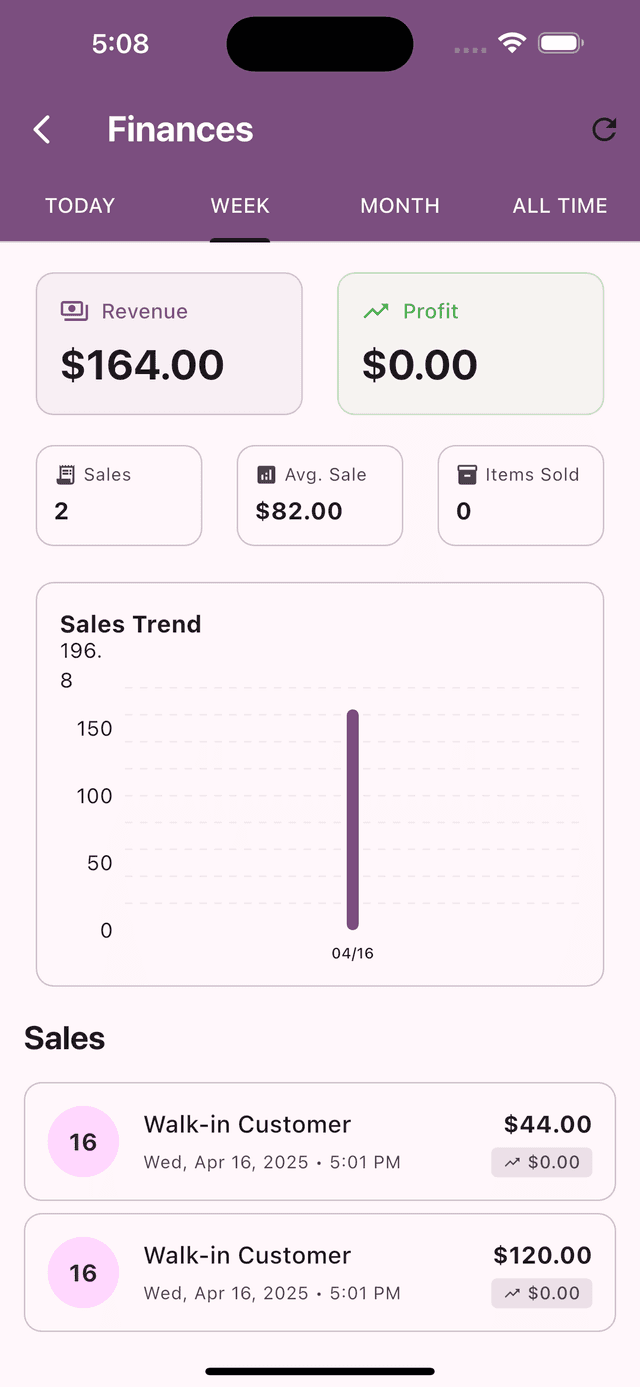The height and width of the screenshot is (1387, 640).
Task: Tap the profit badge on the $120.00 sale
Action: coord(541,1293)
